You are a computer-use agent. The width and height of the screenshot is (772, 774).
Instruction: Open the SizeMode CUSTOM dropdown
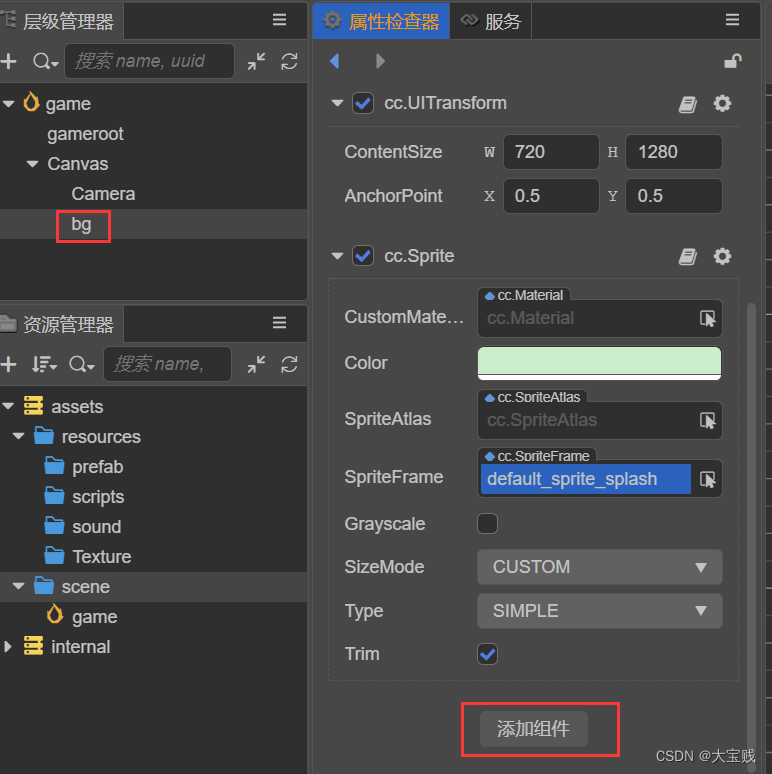pos(599,567)
